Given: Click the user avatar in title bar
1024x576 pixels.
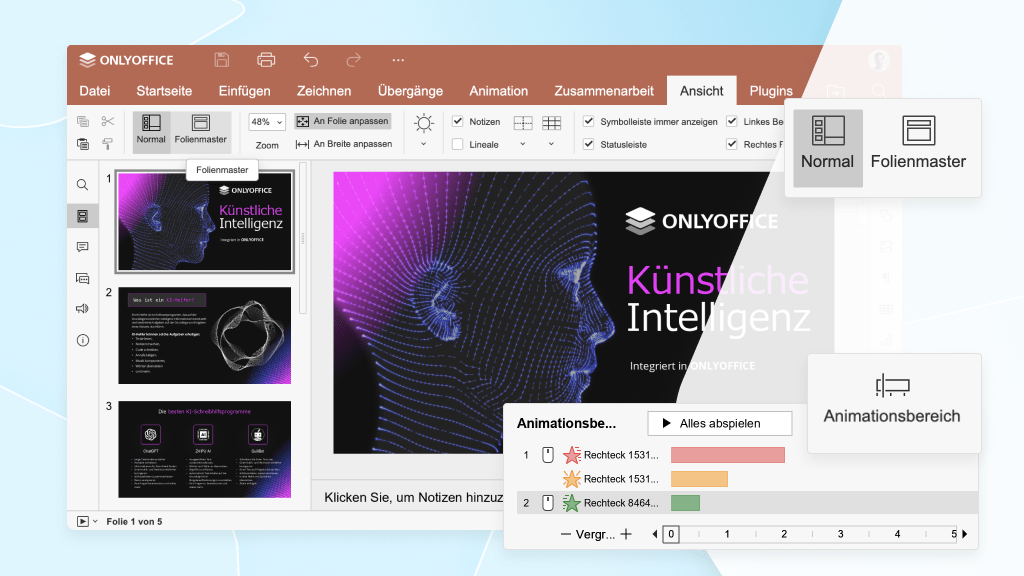Looking at the screenshot, I should [x=879, y=60].
